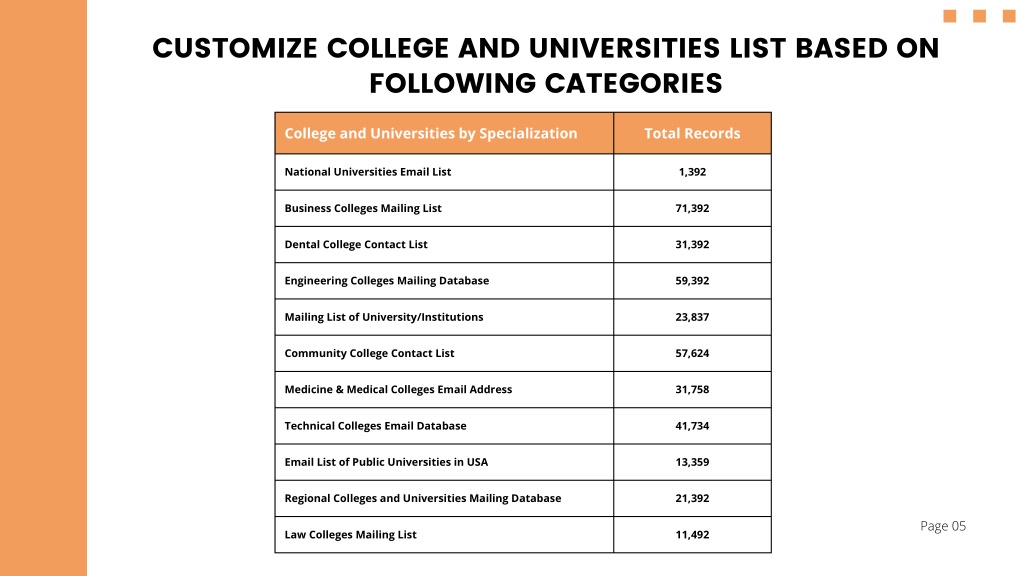Click the first orange square at top right
This screenshot has height=576, width=1024.
pos(950,16)
